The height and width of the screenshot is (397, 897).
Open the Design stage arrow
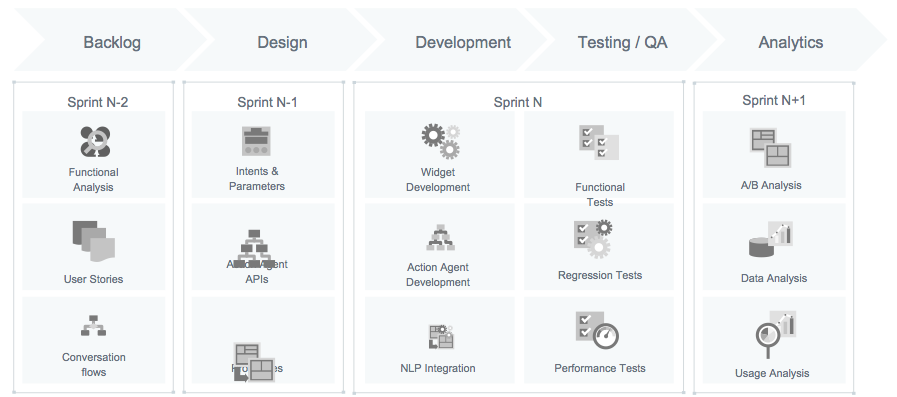point(281,40)
